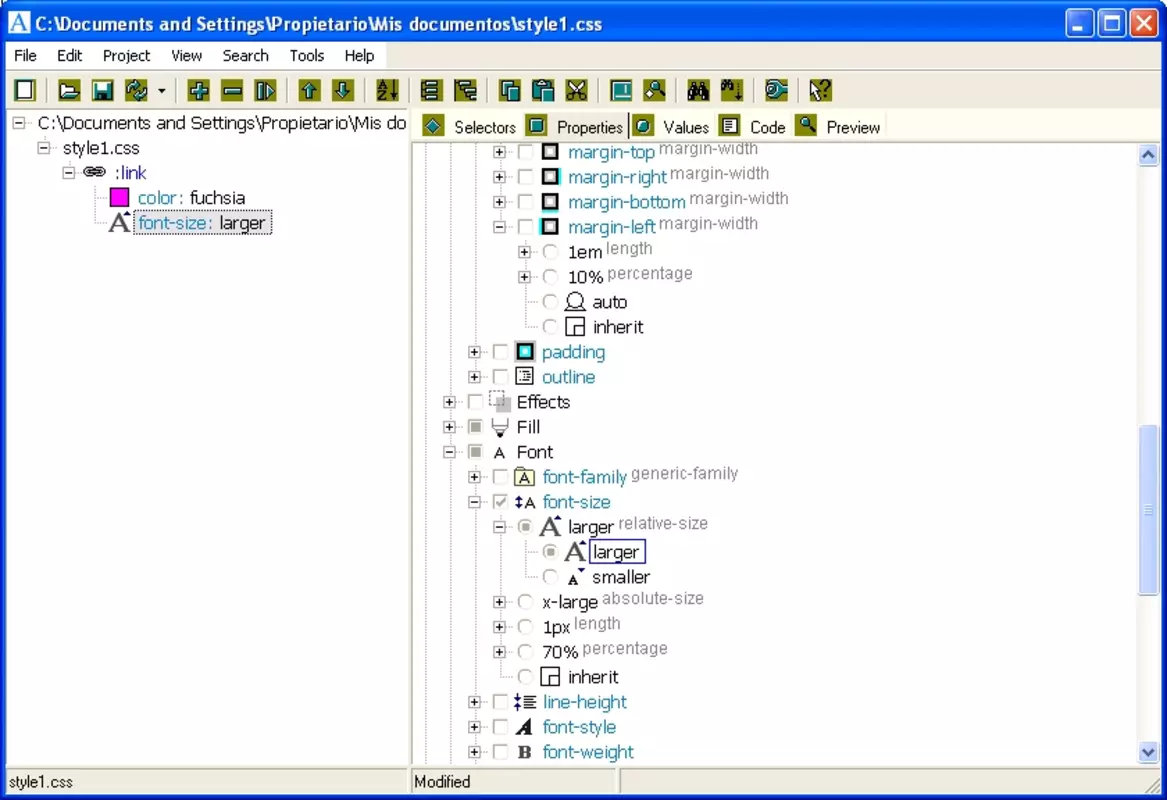Check the padding property checkbox

point(500,352)
